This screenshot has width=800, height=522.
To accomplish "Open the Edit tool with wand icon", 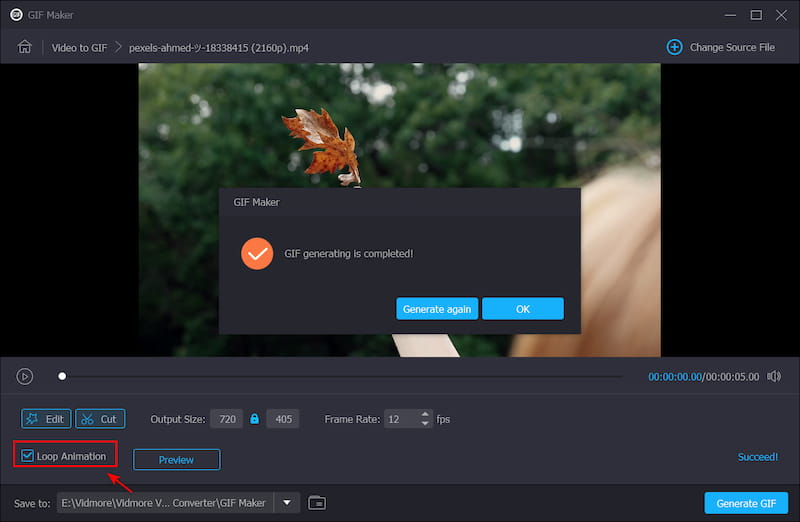I will click(45, 419).
